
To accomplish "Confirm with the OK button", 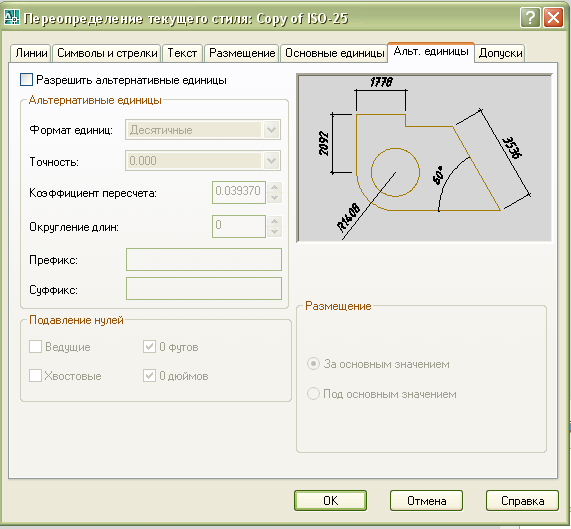I will (x=330, y=501).
